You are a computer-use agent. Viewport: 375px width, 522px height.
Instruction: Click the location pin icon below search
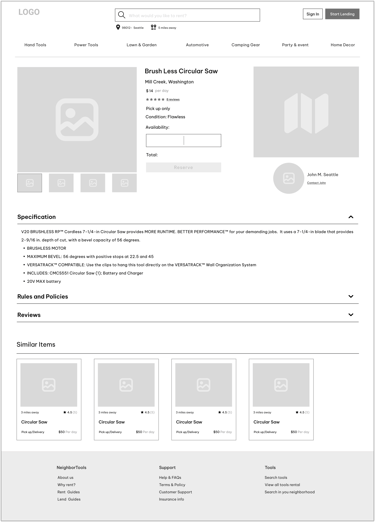tap(118, 27)
